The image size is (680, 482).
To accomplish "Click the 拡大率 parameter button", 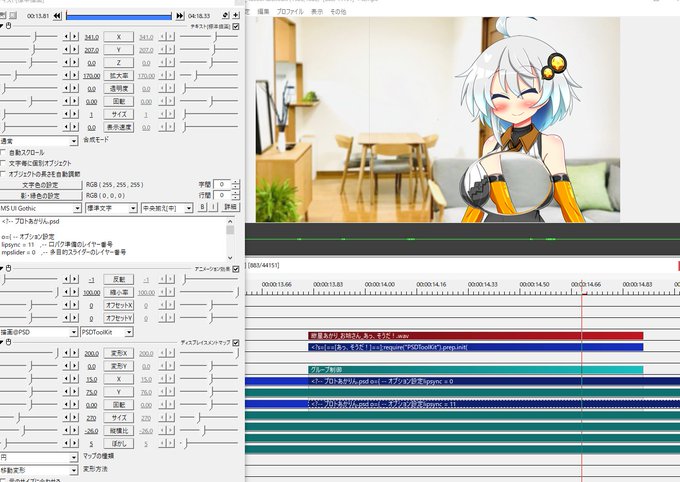I will pyautogui.click(x=119, y=75).
